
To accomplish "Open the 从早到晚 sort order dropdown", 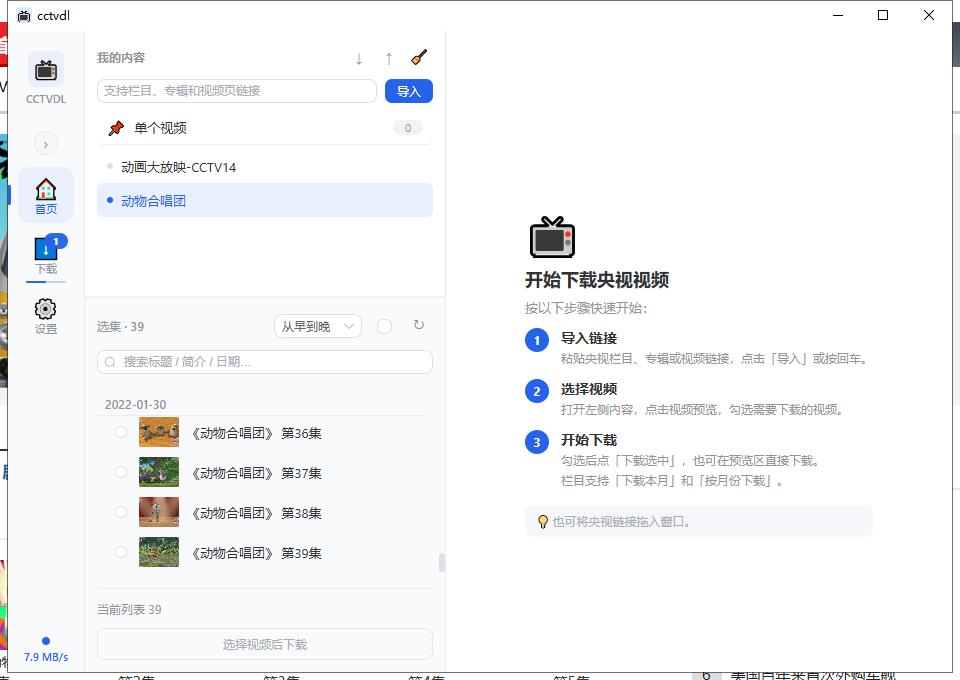I will pos(318,326).
